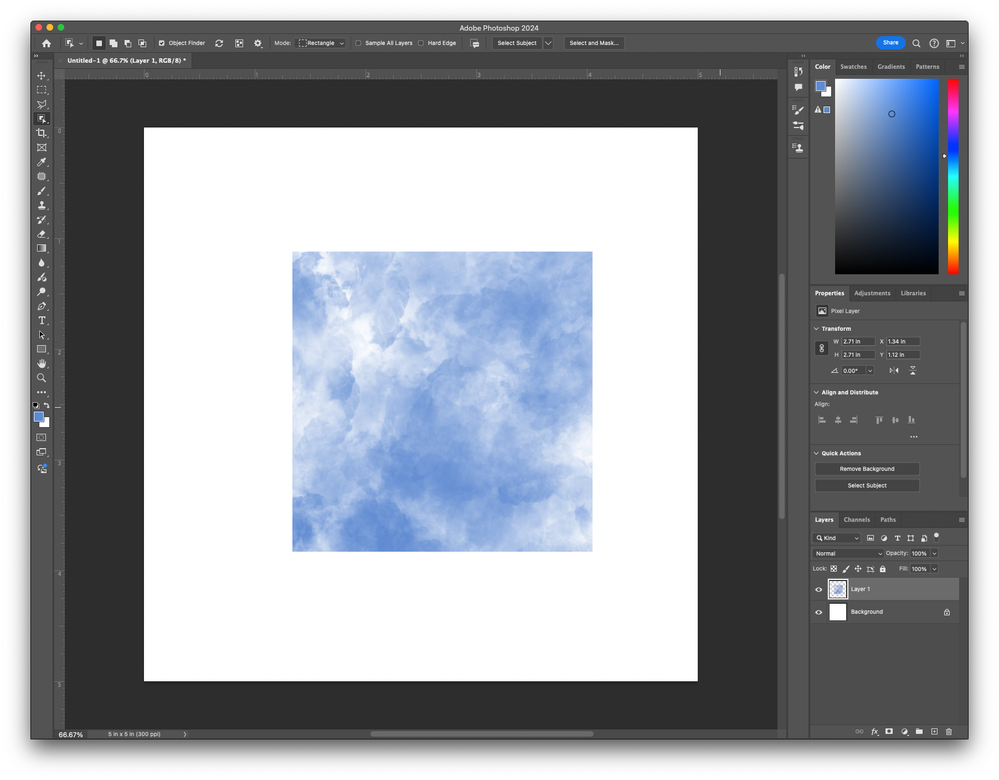Select the Clone Stamp tool
The width and height of the screenshot is (999, 780).
41,205
